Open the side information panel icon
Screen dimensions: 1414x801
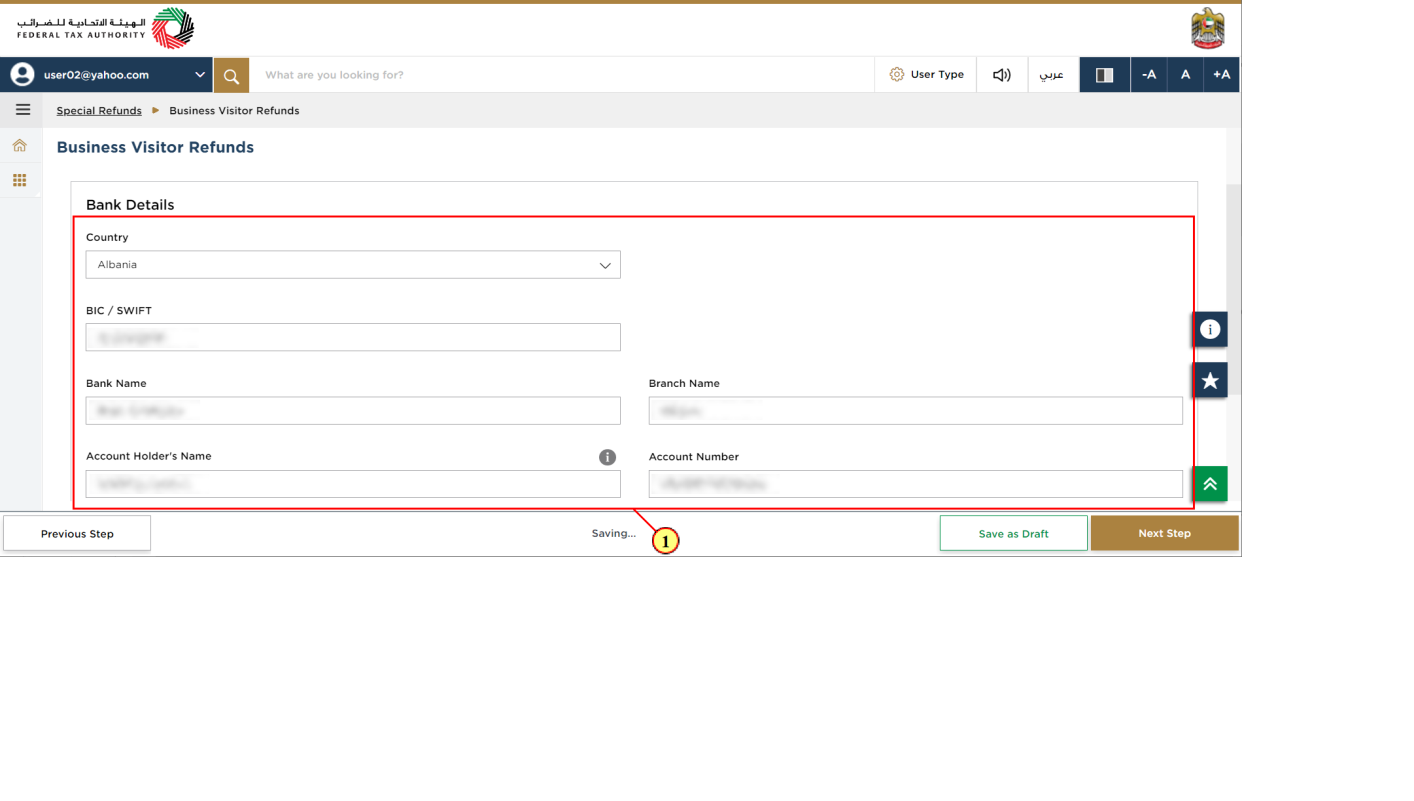coord(1210,329)
